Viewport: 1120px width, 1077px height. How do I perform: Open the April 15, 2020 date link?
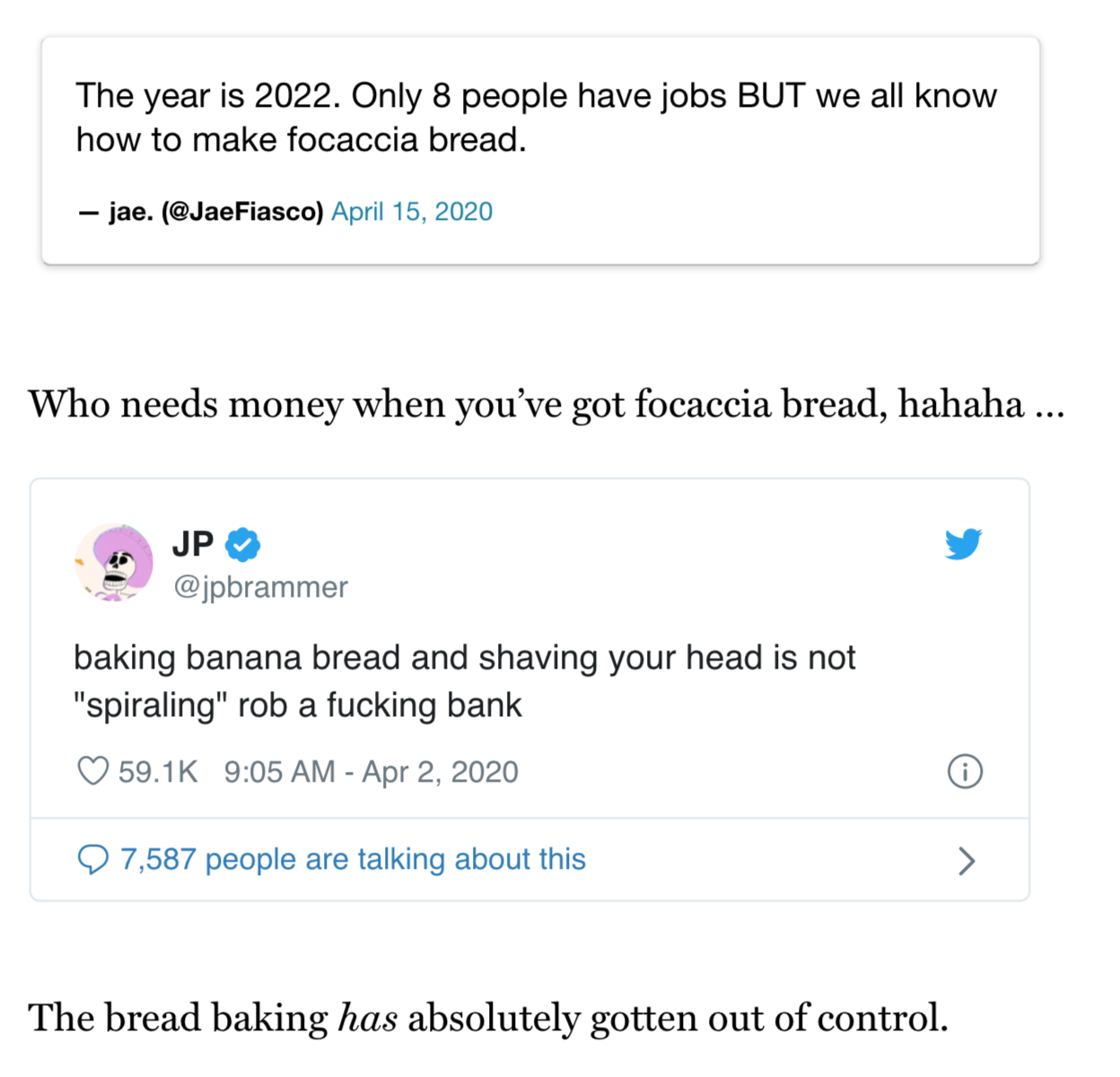tap(412, 212)
